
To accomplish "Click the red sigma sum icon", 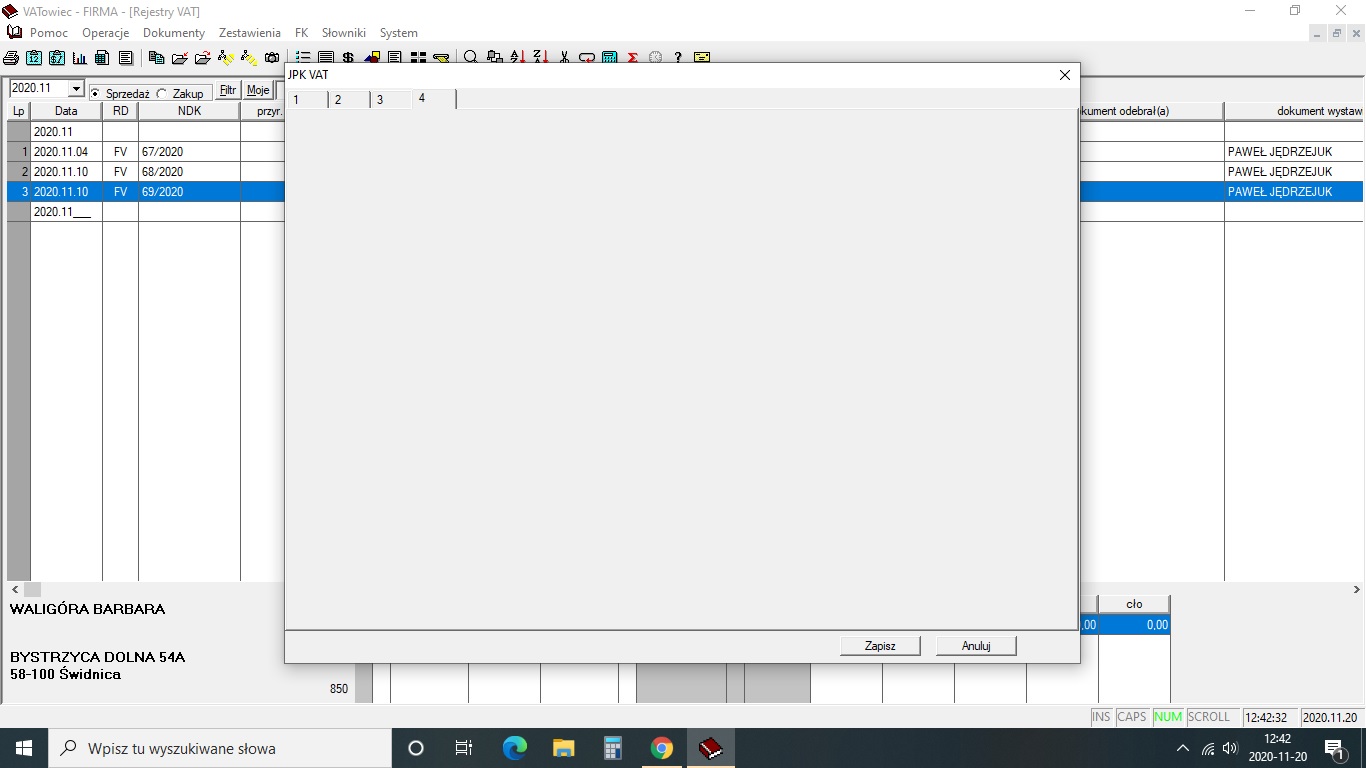I will click(633, 58).
